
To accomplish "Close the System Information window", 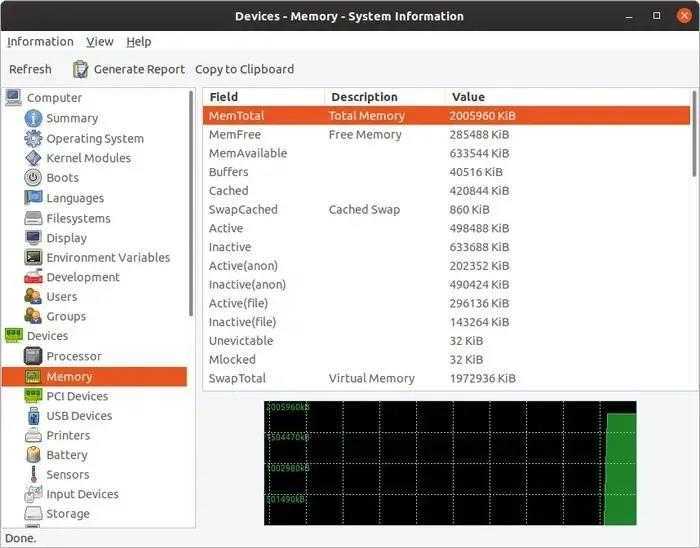I will (684, 16).
